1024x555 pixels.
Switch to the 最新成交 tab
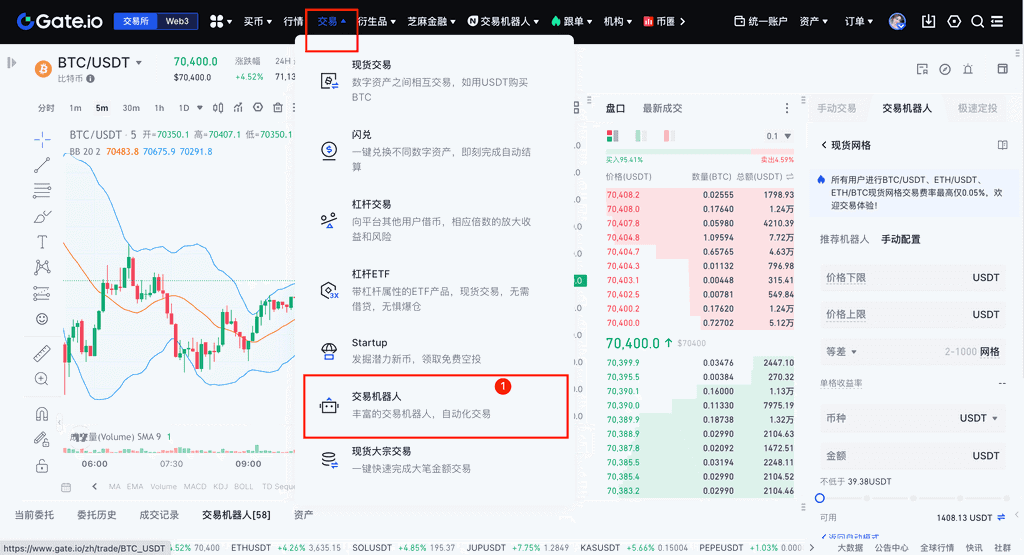pyautogui.click(x=662, y=108)
